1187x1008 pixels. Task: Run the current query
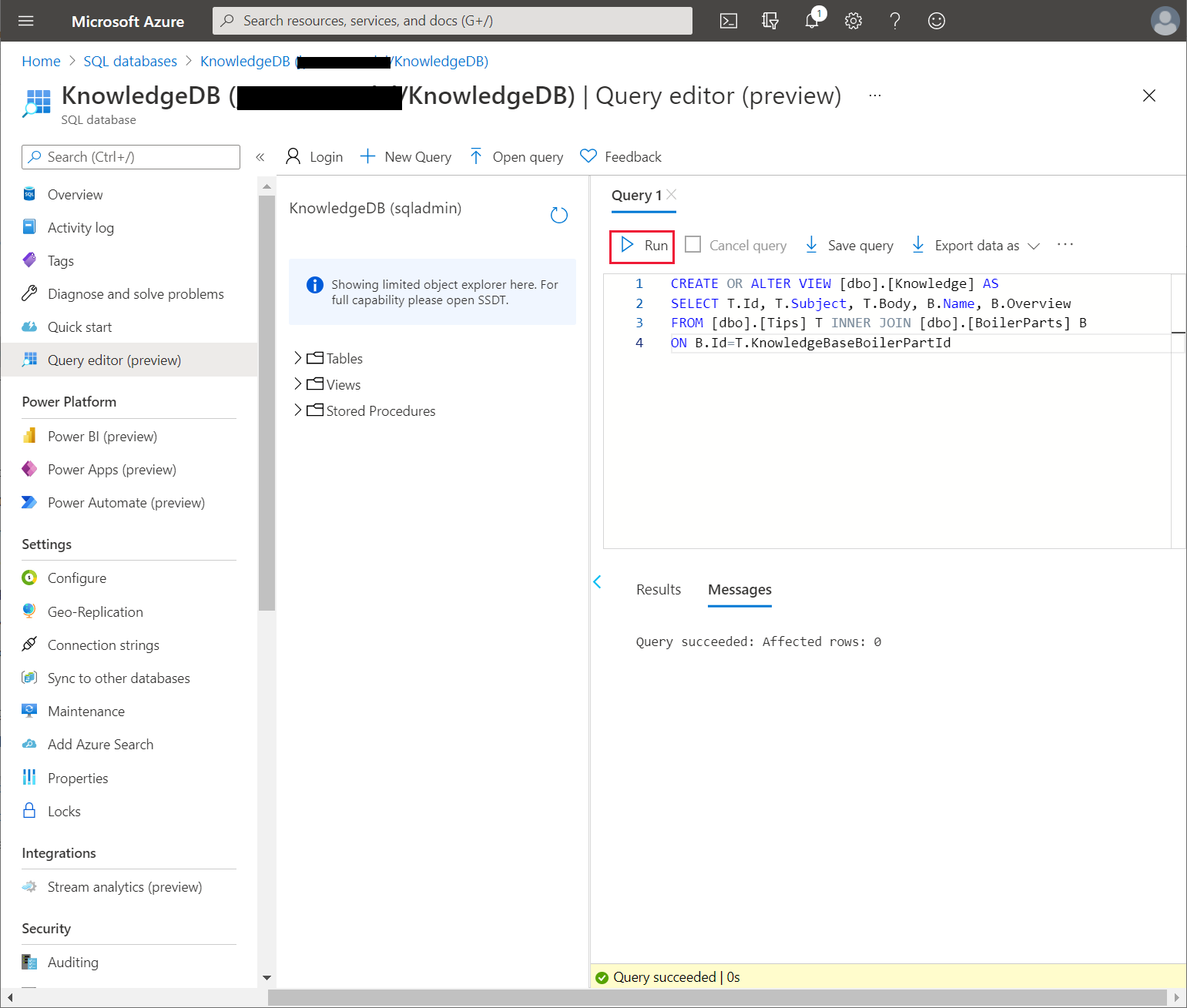pyautogui.click(x=642, y=246)
